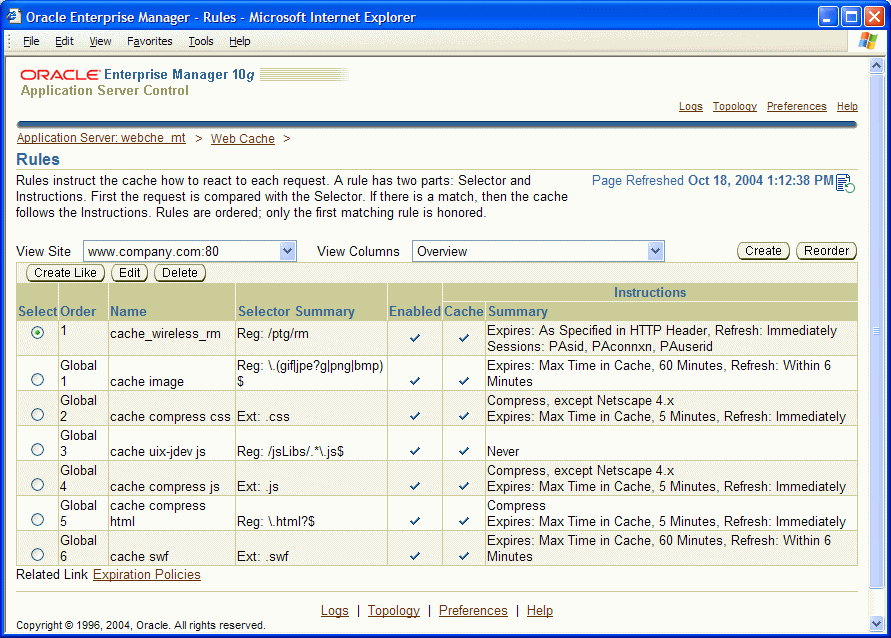Select the cache uix-jdev js radio button
This screenshot has width=891, height=638.
(38, 449)
